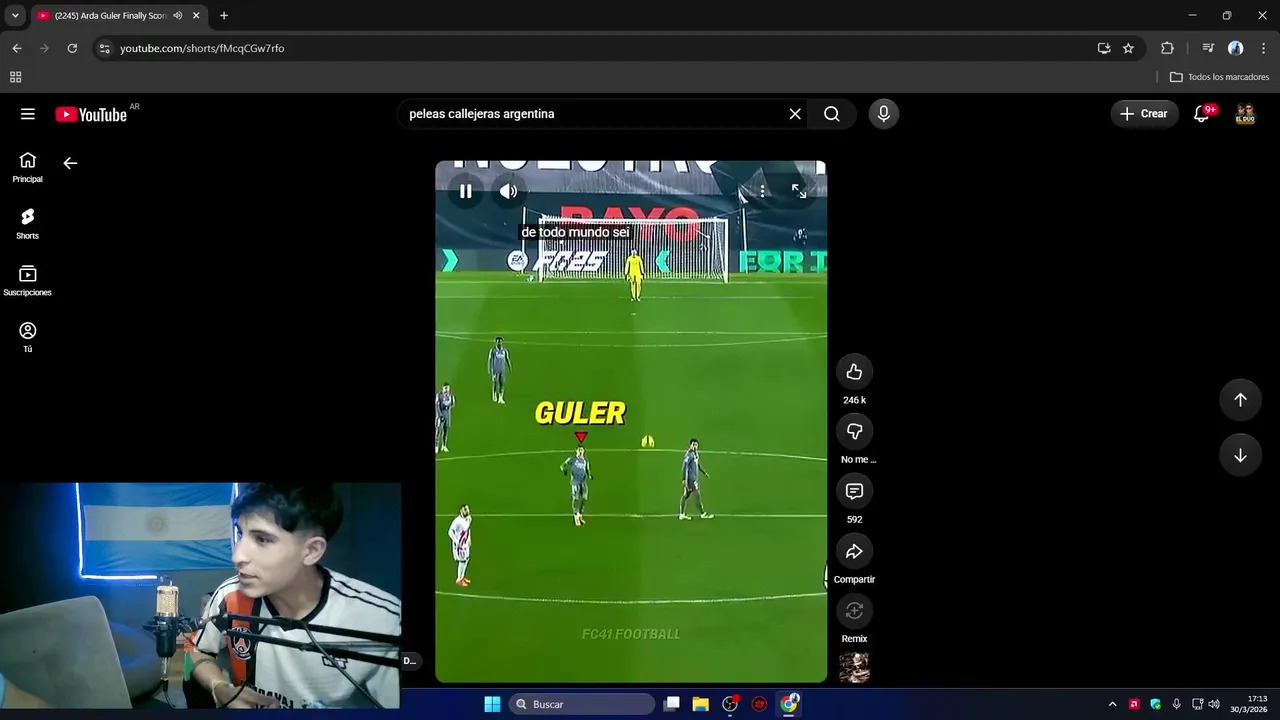Bookmark this page with star
1280x720 pixels.
[x=1128, y=48]
